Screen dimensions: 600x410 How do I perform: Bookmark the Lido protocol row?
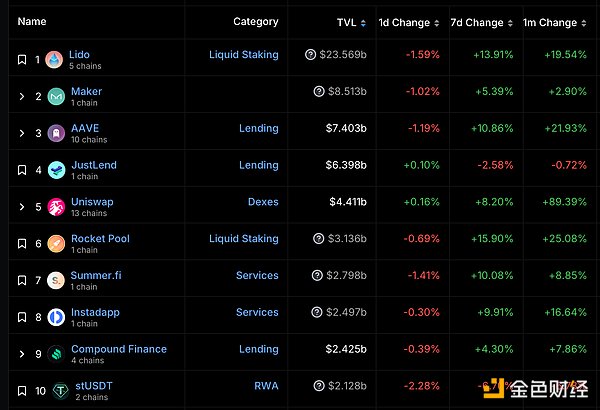[22, 60]
